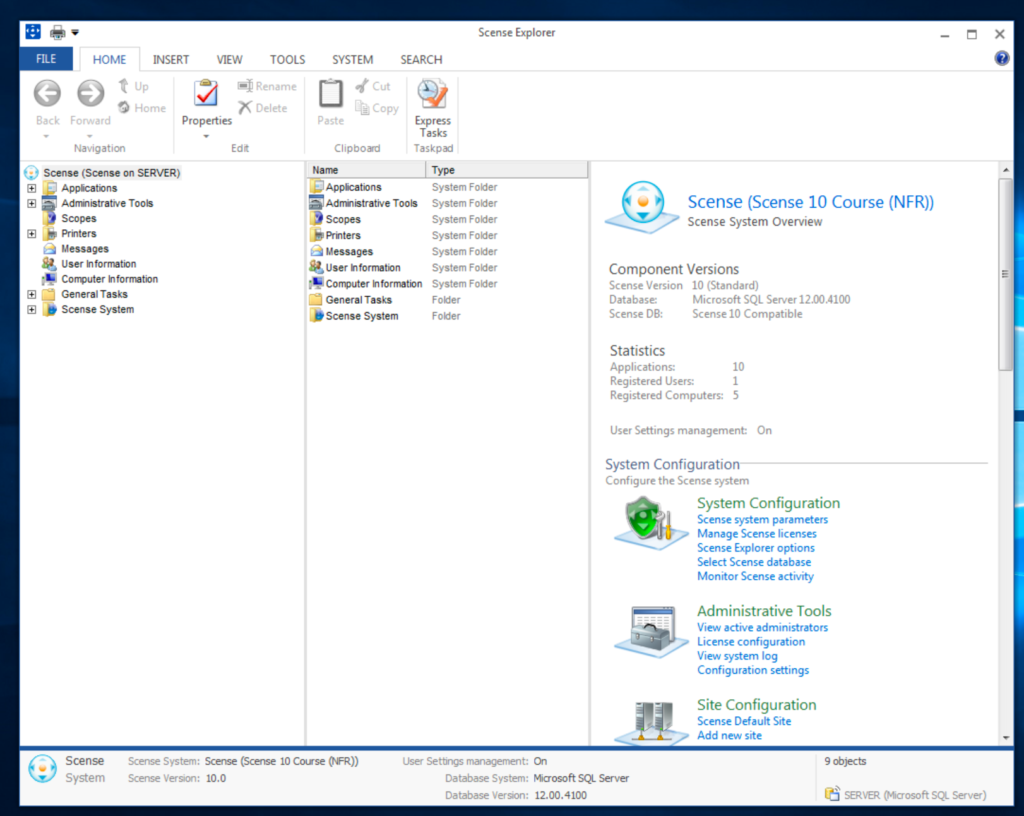The height and width of the screenshot is (816, 1024).
Task: Click the System Configuration shield icon
Action: (650, 523)
